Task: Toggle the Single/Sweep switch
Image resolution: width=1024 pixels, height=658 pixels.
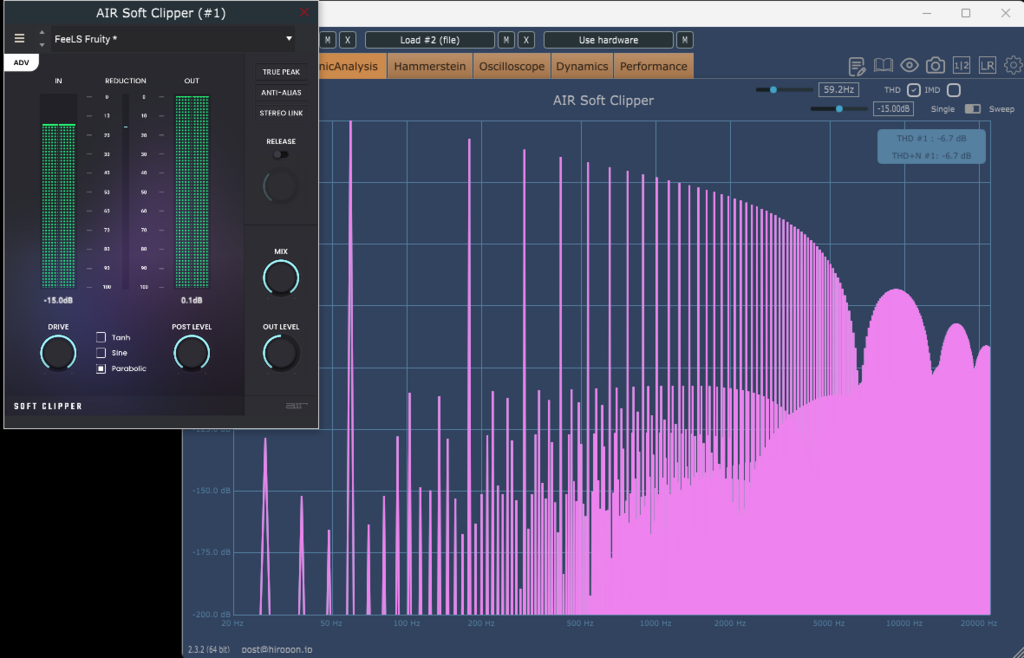Action: click(x=972, y=109)
